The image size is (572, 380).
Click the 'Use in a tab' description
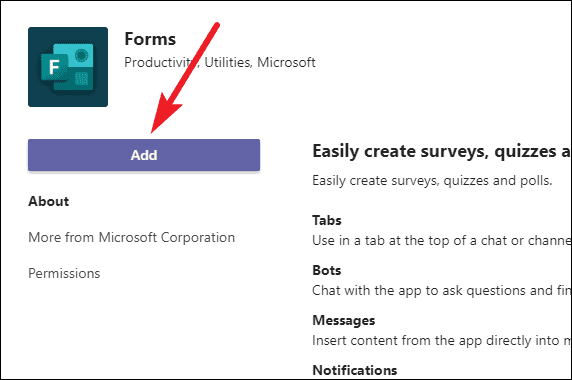(442, 241)
